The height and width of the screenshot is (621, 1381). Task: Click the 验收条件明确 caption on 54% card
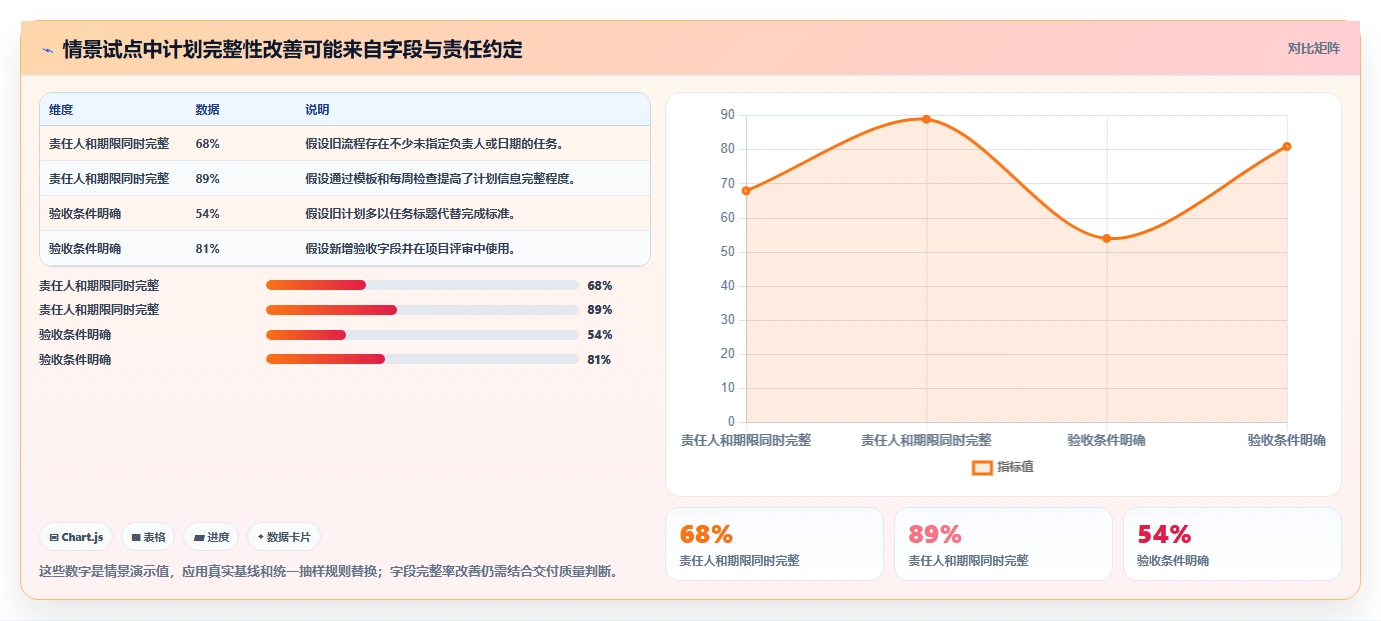pyautogui.click(x=1173, y=561)
